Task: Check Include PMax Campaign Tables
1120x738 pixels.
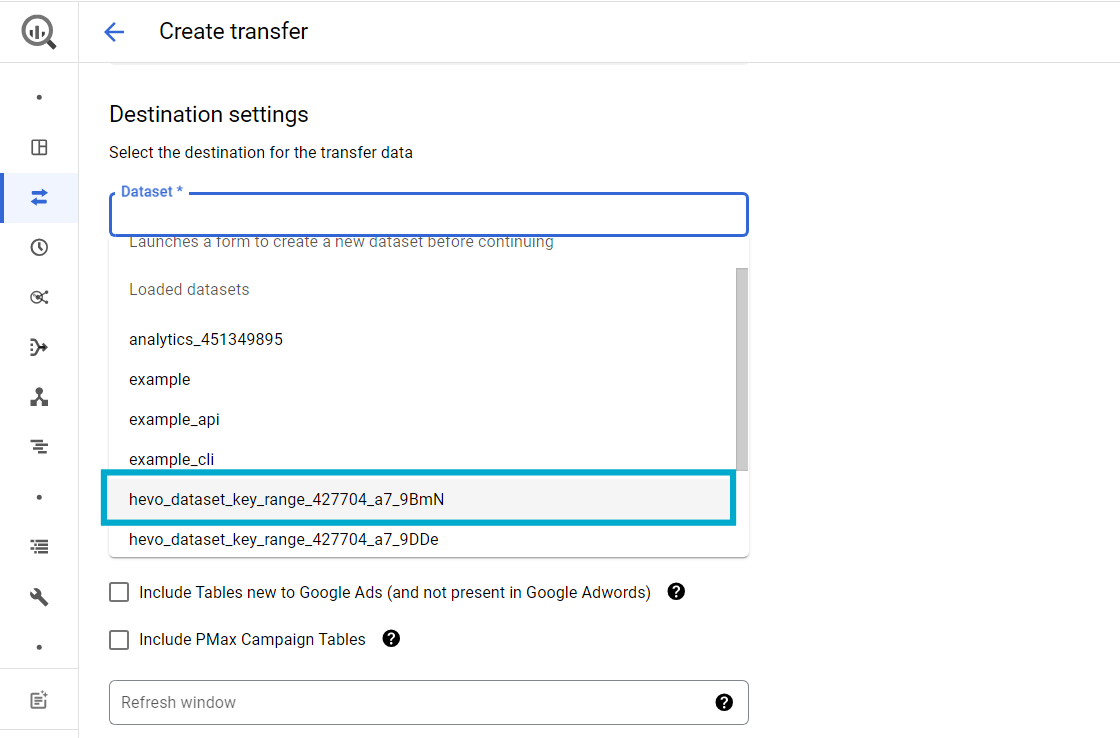Action: [x=119, y=639]
